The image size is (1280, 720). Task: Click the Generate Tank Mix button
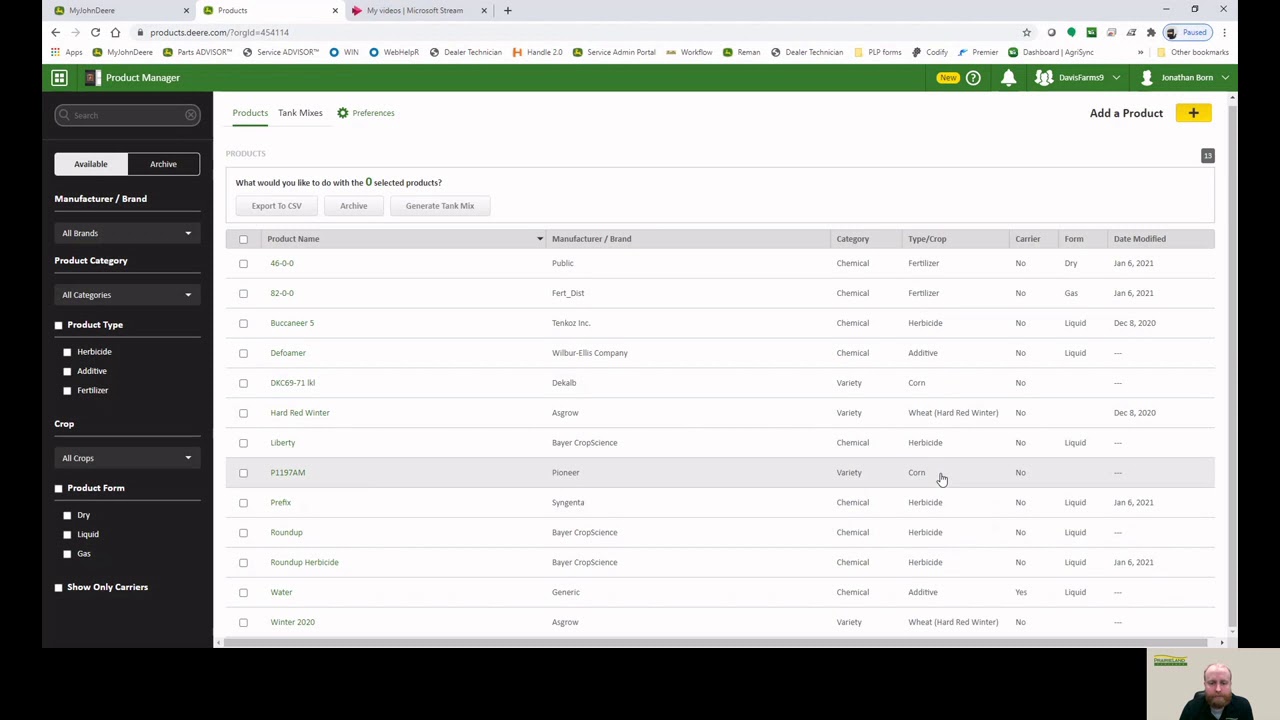[440, 206]
